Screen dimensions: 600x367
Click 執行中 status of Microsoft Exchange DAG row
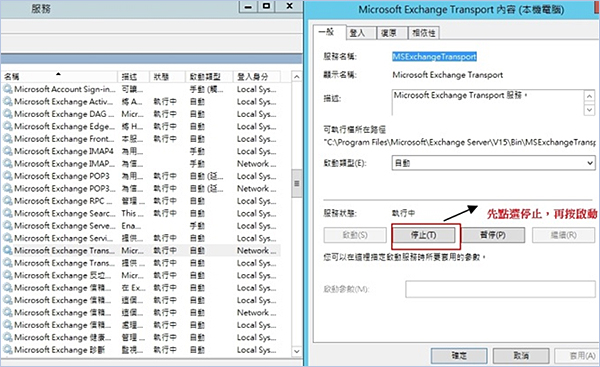(165, 114)
